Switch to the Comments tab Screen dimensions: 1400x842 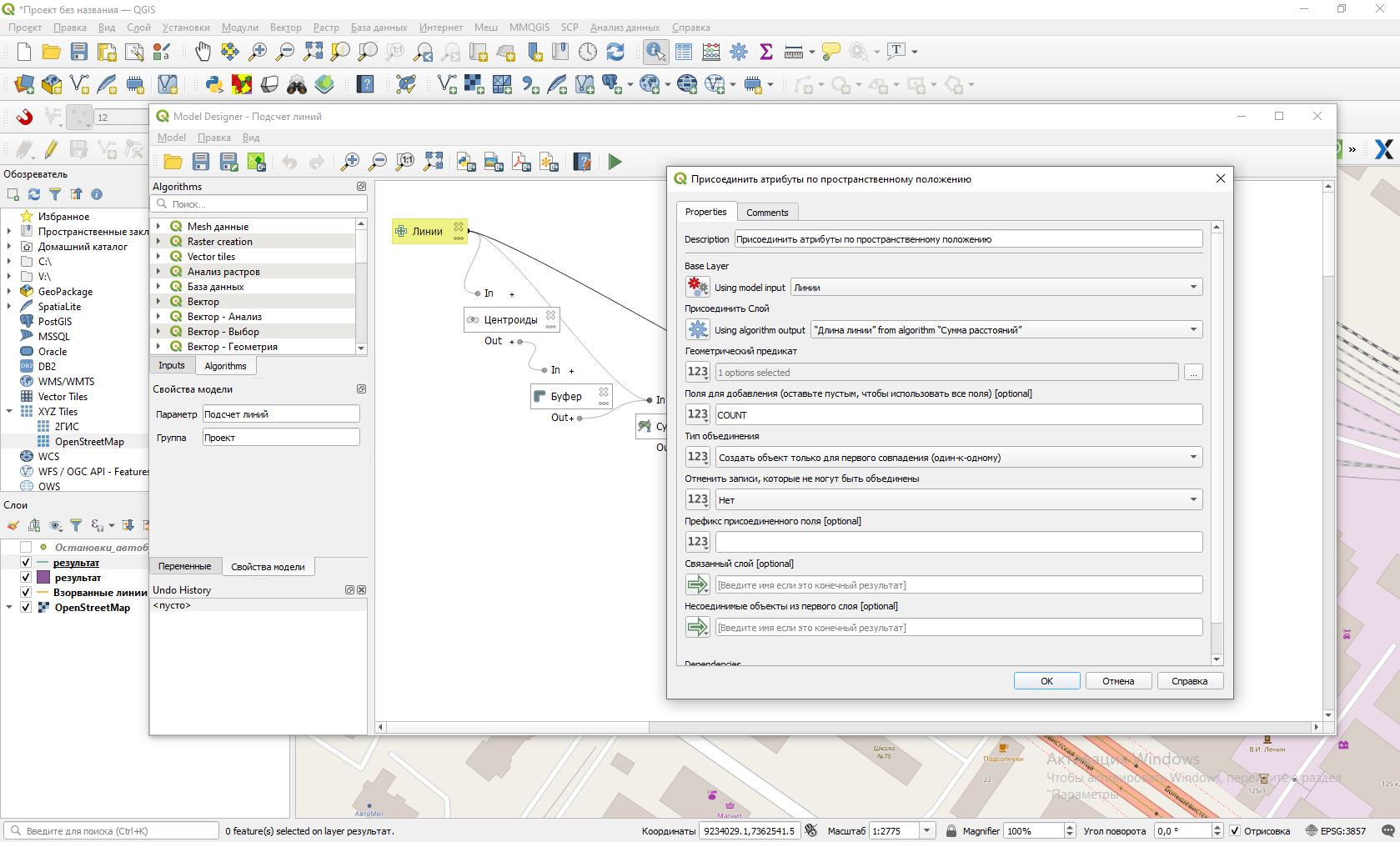[766, 213]
